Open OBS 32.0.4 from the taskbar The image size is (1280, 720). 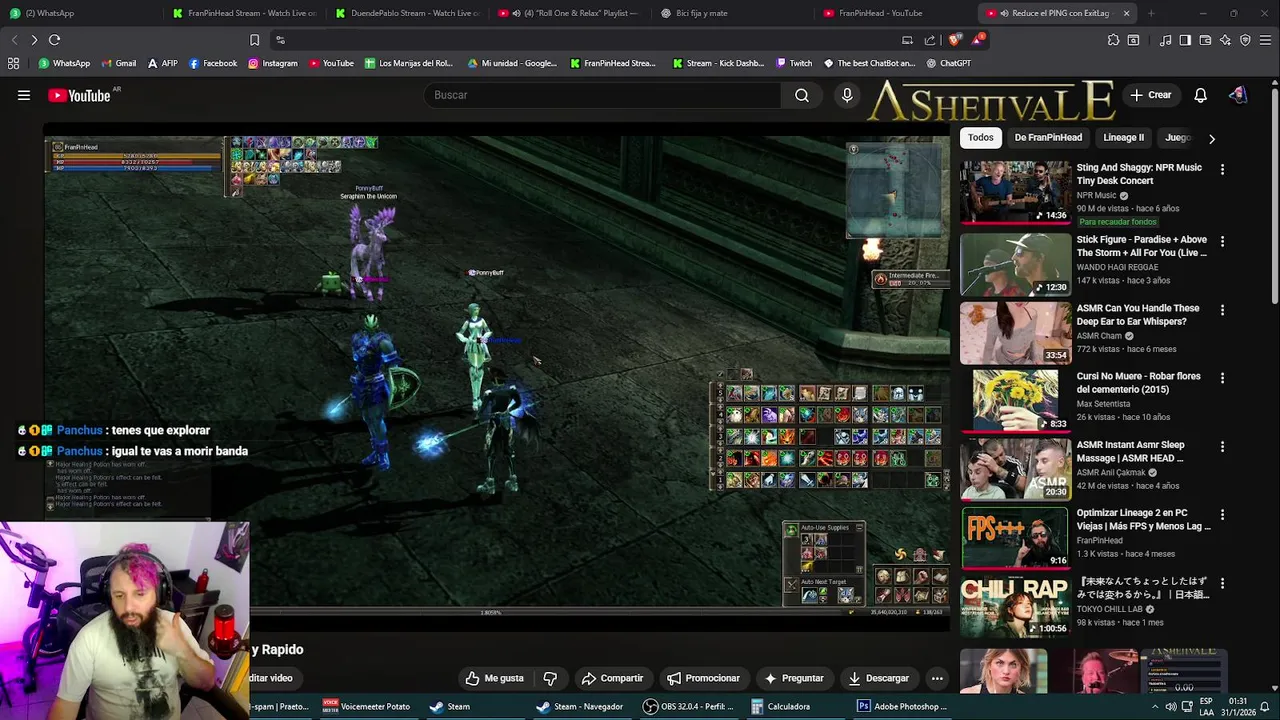tap(688, 706)
